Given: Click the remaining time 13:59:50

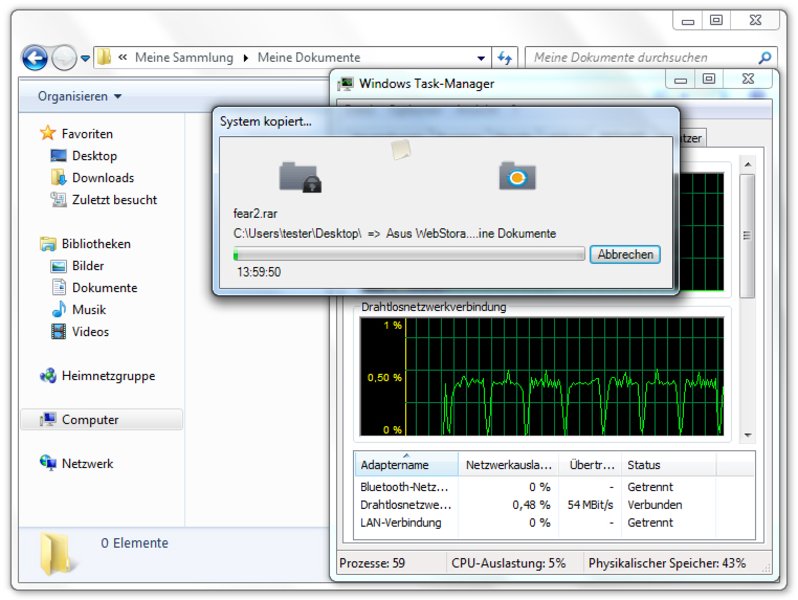Looking at the screenshot, I should coord(259,272).
